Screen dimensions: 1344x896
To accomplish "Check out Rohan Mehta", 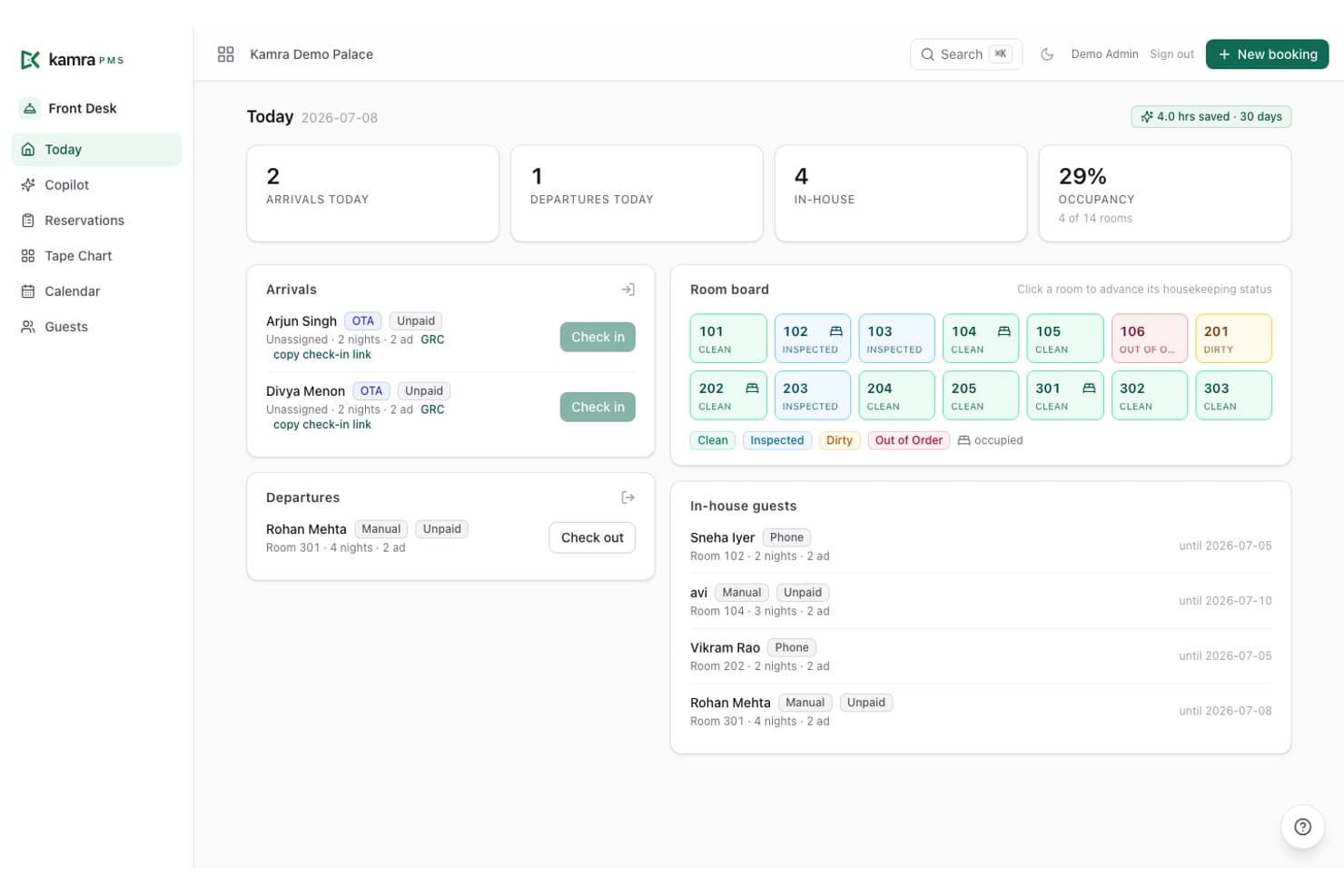I will click(x=592, y=537).
